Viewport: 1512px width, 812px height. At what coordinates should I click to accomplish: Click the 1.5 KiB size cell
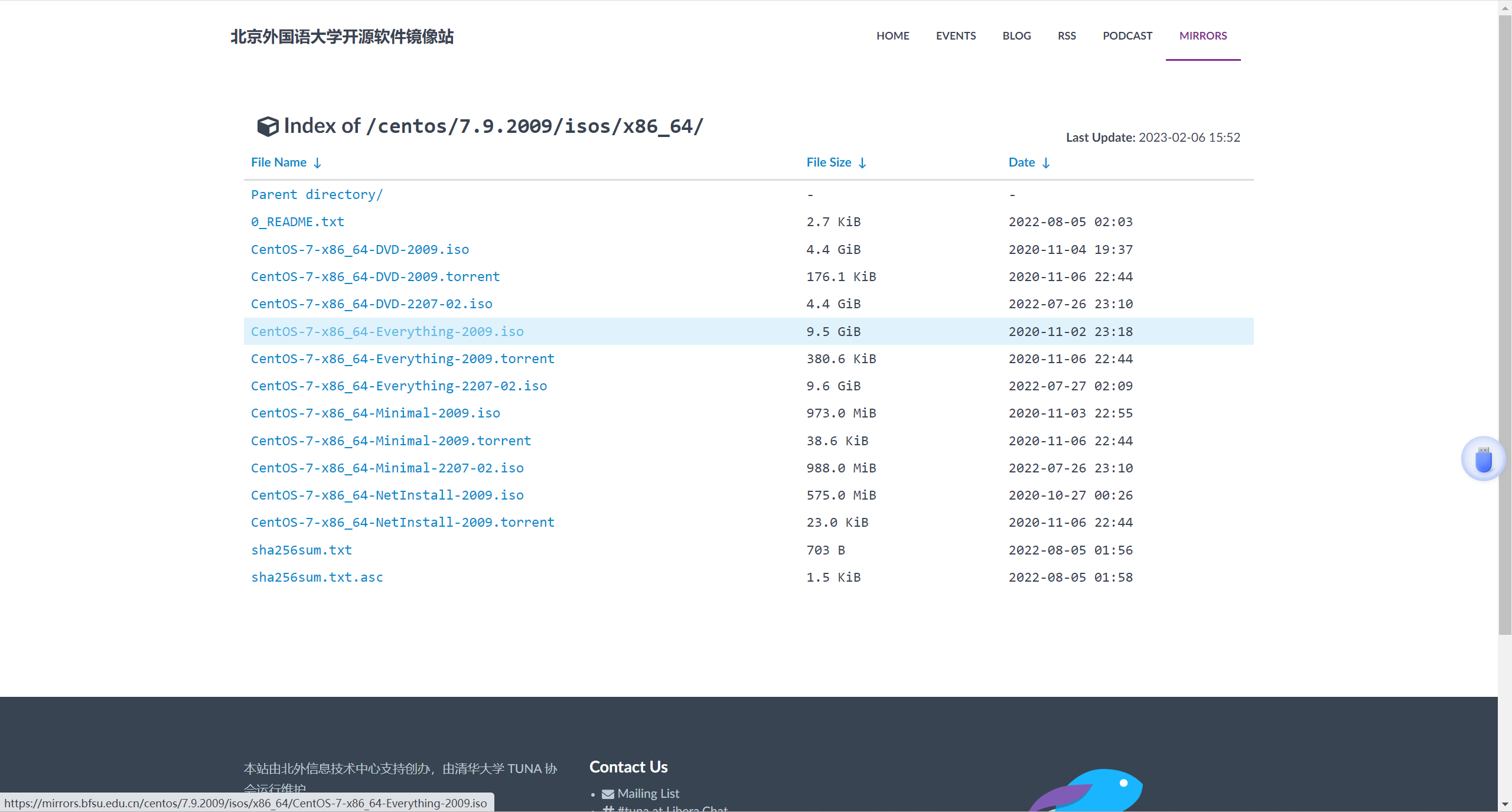[x=833, y=577]
